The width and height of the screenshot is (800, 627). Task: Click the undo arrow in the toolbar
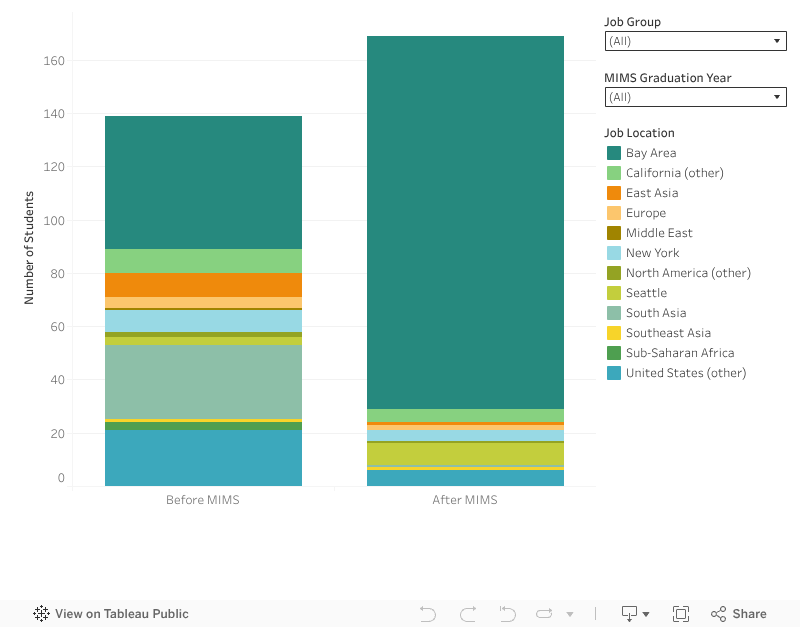pyautogui.click(x=428, y=614)
